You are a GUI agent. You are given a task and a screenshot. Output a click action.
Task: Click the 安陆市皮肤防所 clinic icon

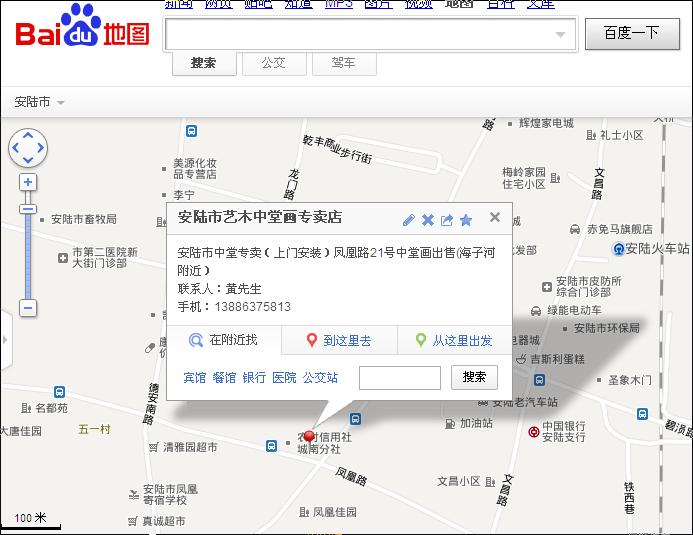(547, 287)
